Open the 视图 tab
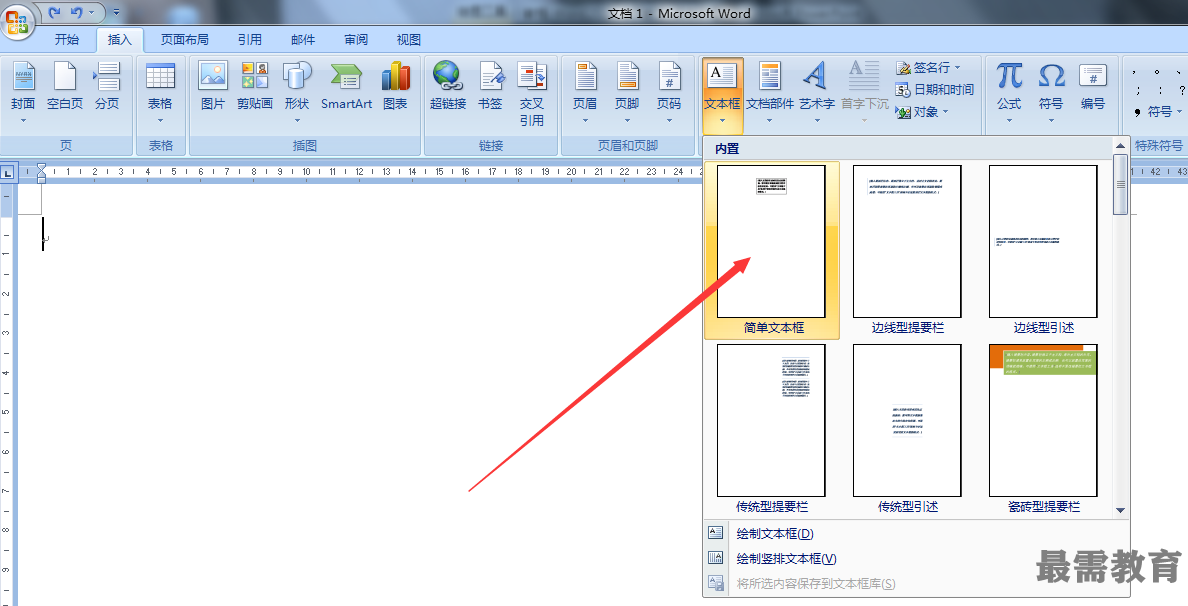The image size is (1188, 606). click(408, 39)
